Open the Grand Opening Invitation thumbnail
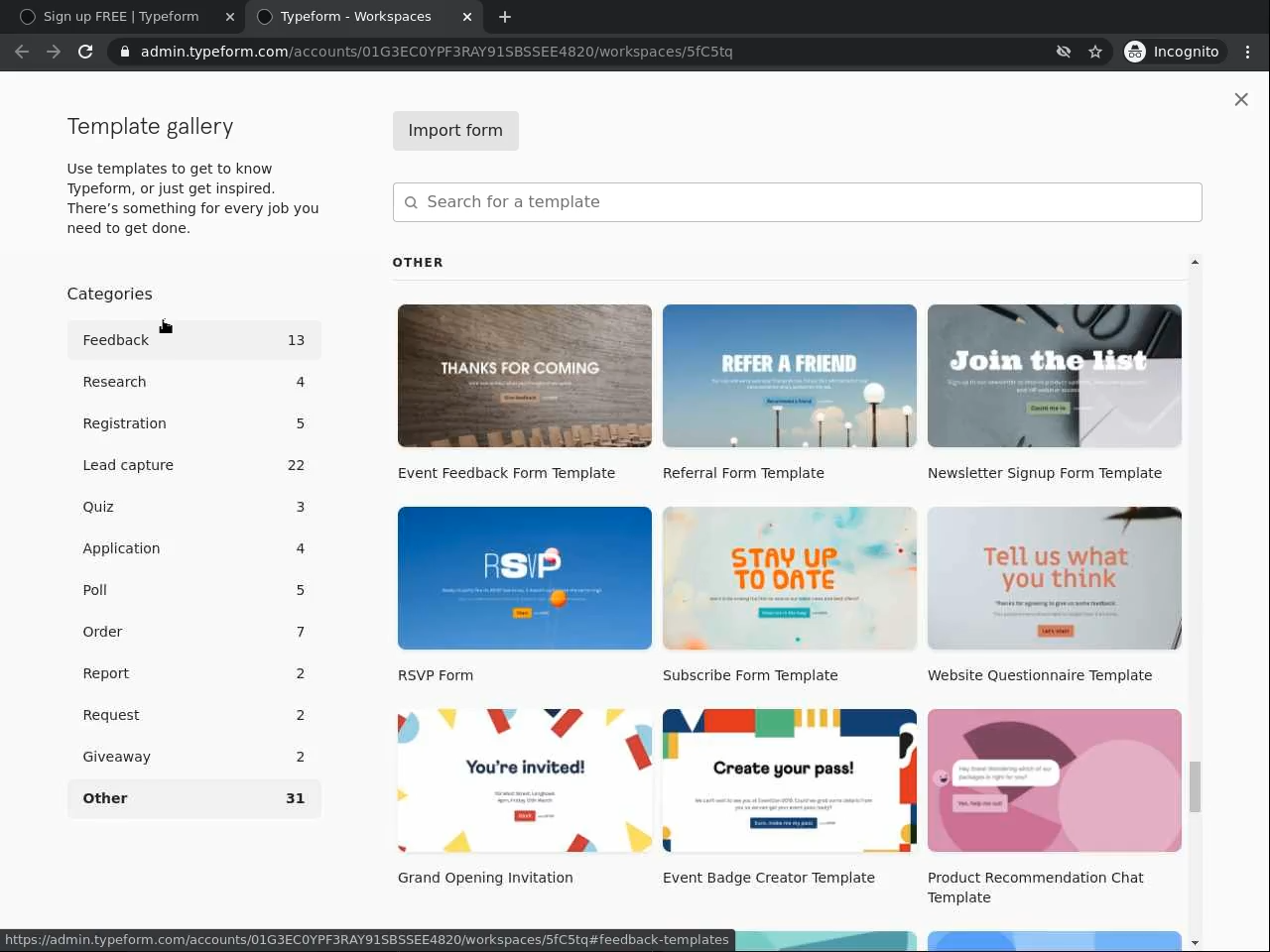Image resolution: width=1270 pixels, height=952 pixels. point(525,780)
